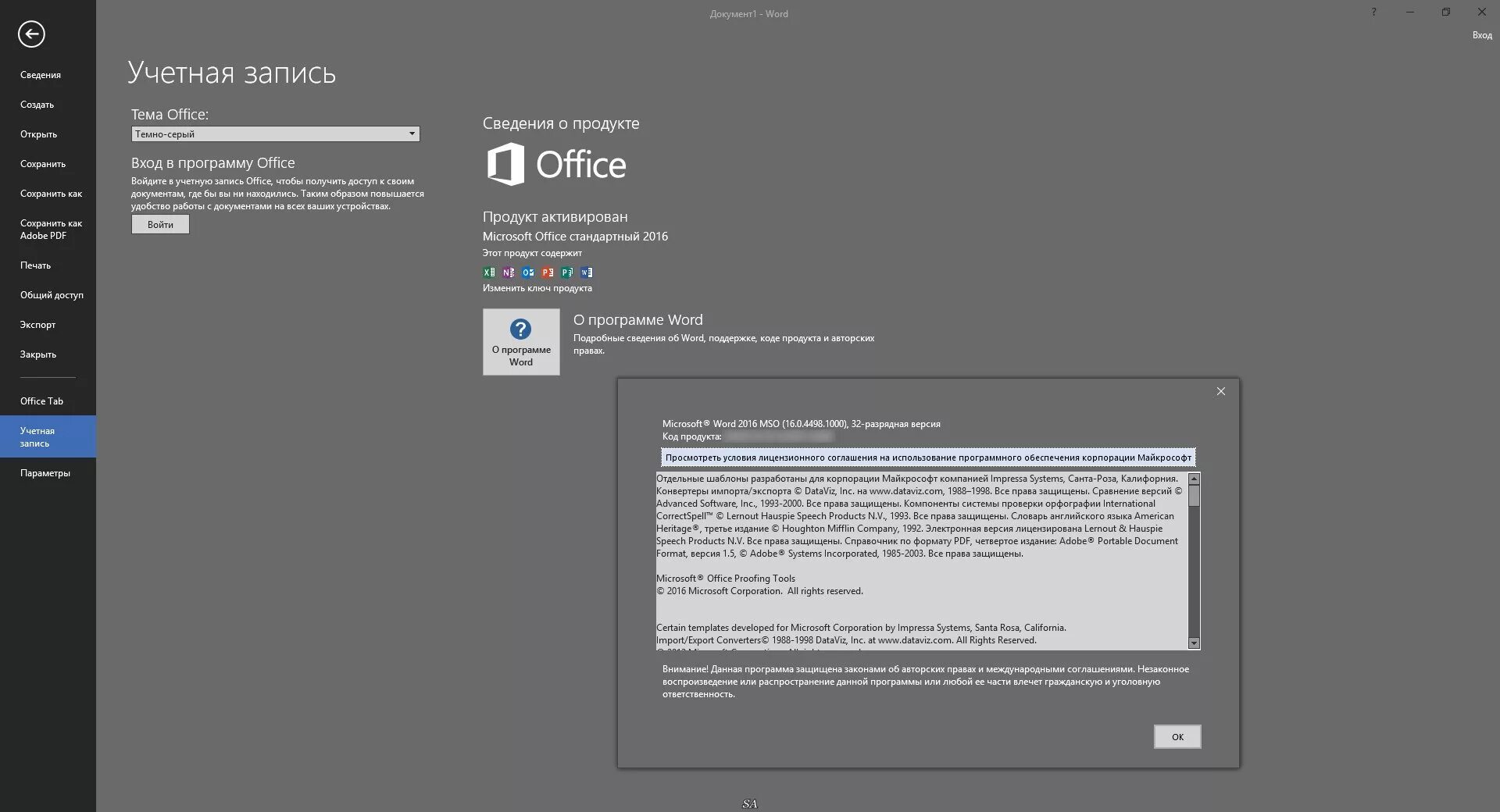This screenshot has width=1500, height=812.
Task: Click the 'Учетная запись' page heading
Action: [232, 73]
